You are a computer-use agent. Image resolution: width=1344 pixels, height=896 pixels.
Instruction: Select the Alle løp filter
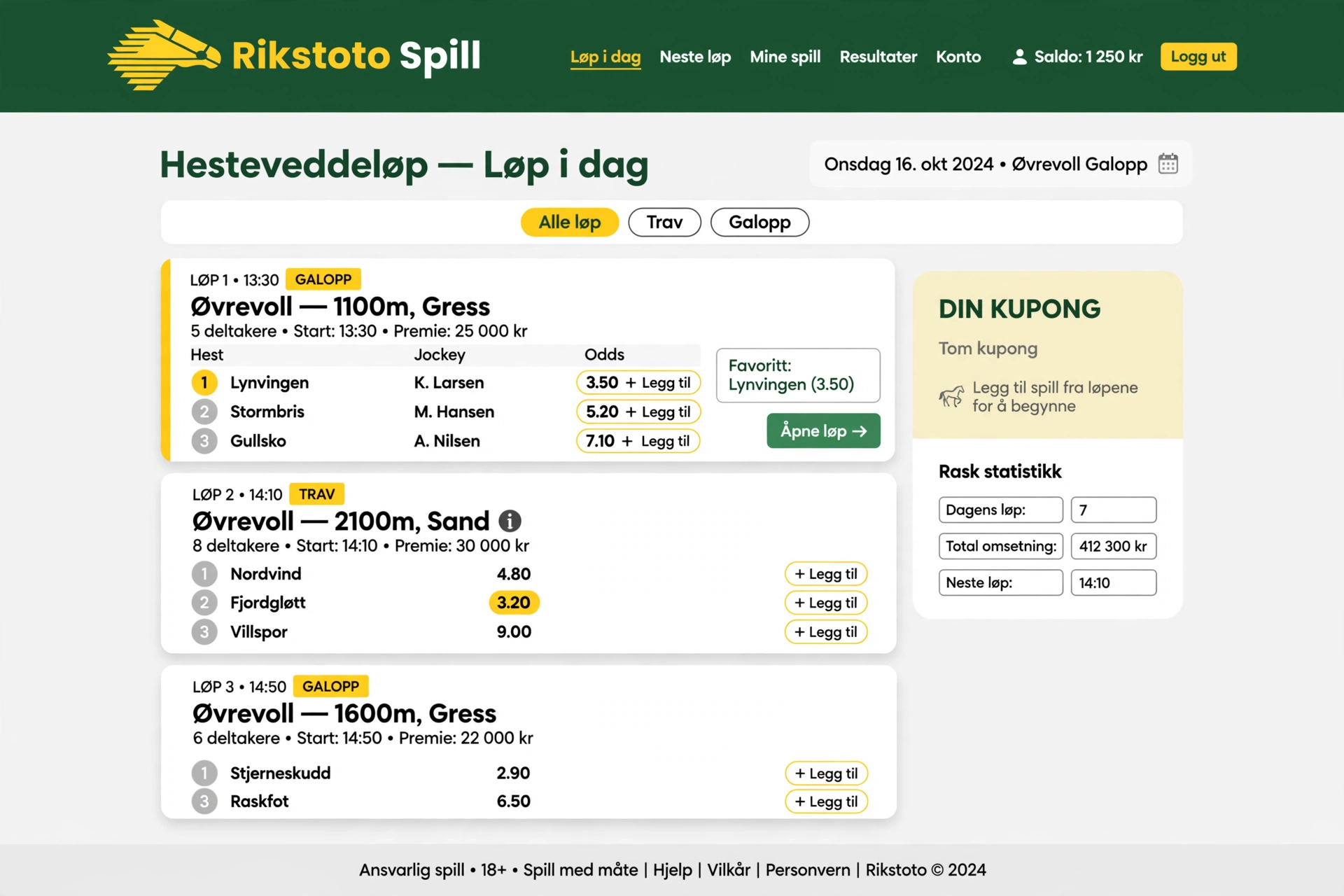[x=570, y=222]
